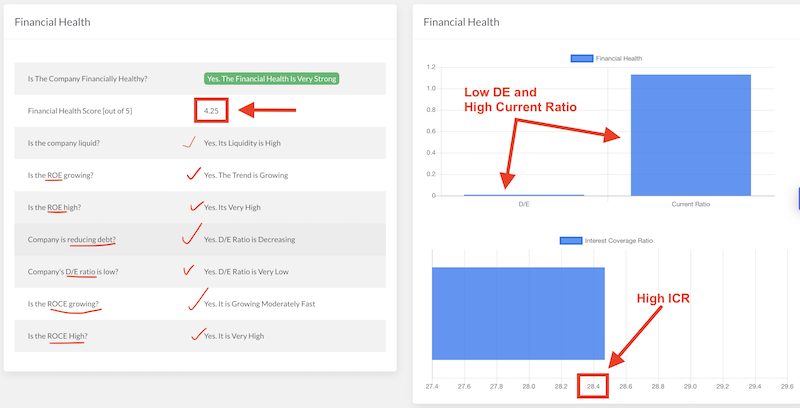Click the 29.0 axis tick value
Screen dimensions: 800x408
pyautogui.click(x=690, y=386)
